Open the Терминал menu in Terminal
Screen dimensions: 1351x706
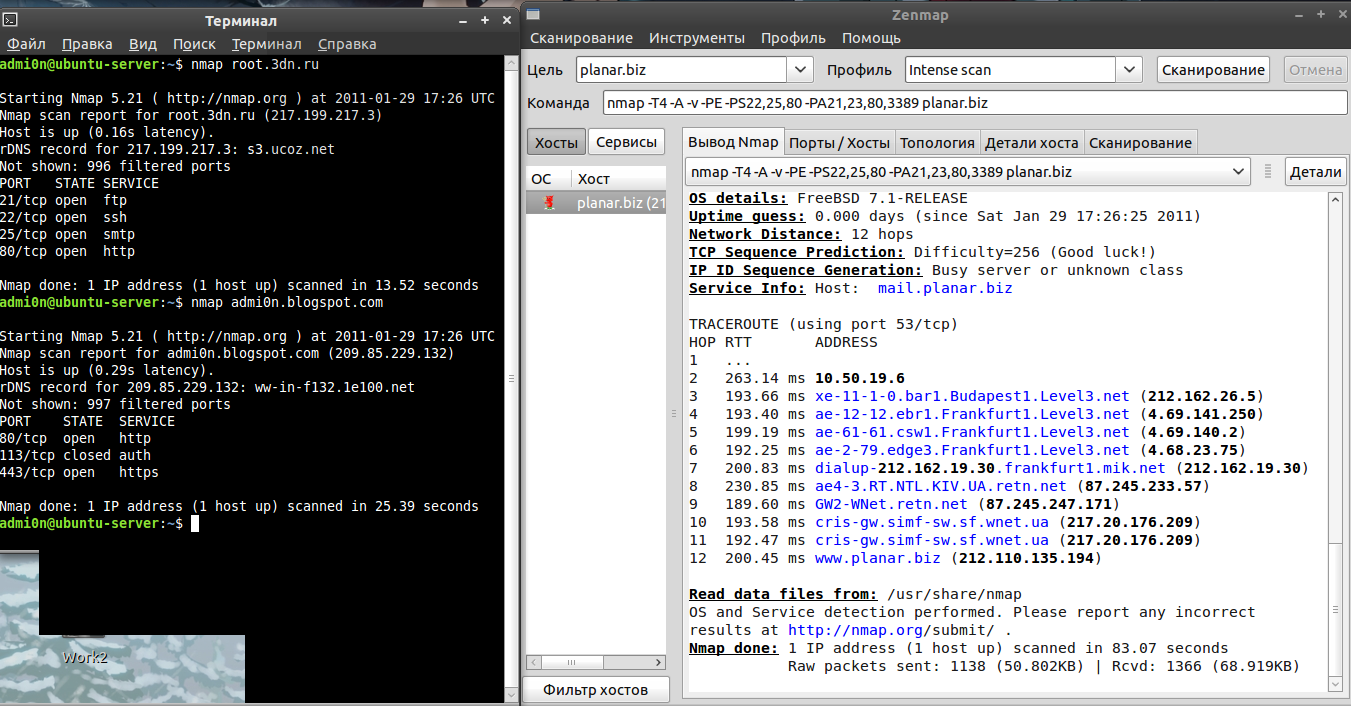(266, 44)
